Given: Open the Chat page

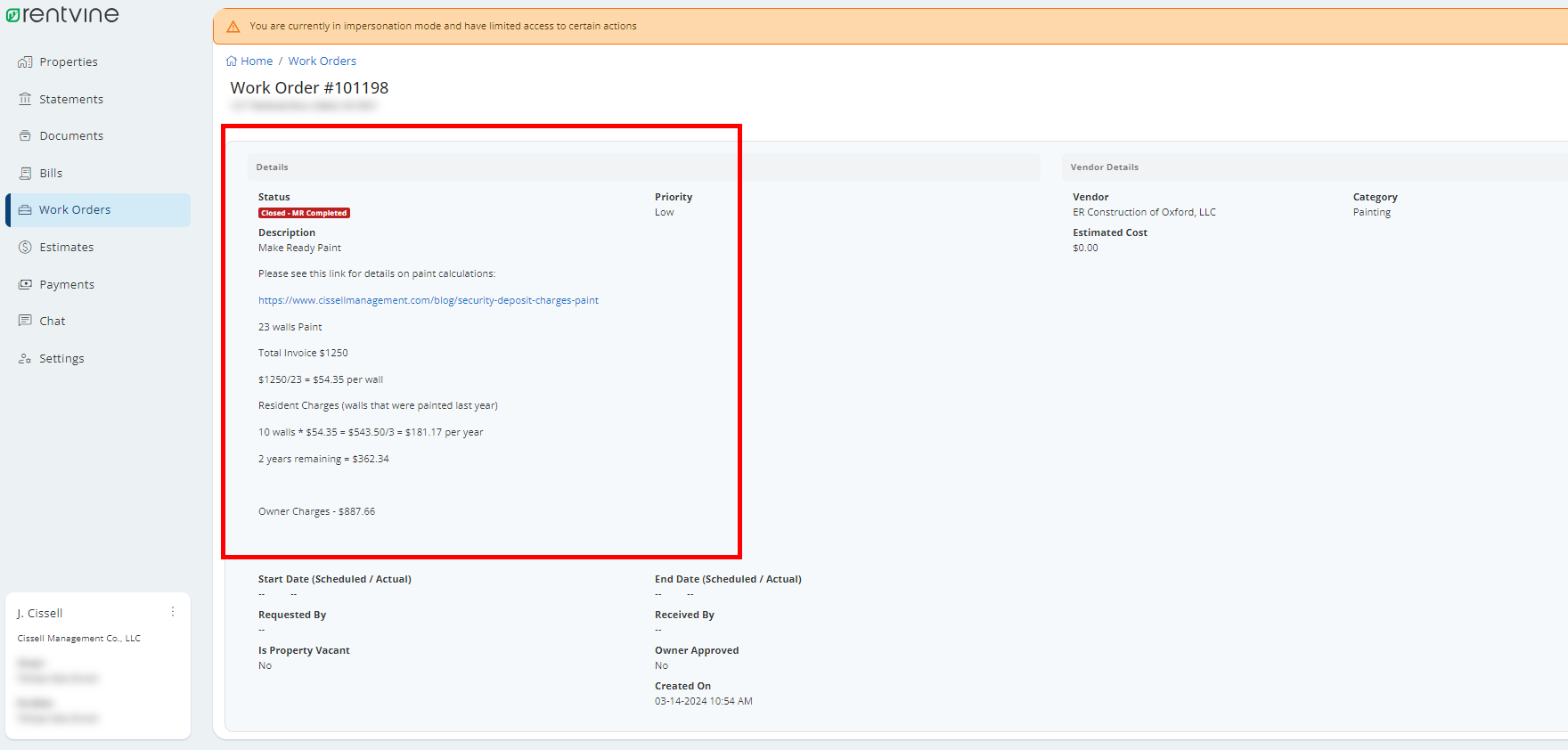Looking at the screenshot, I should tap(53, 322).
